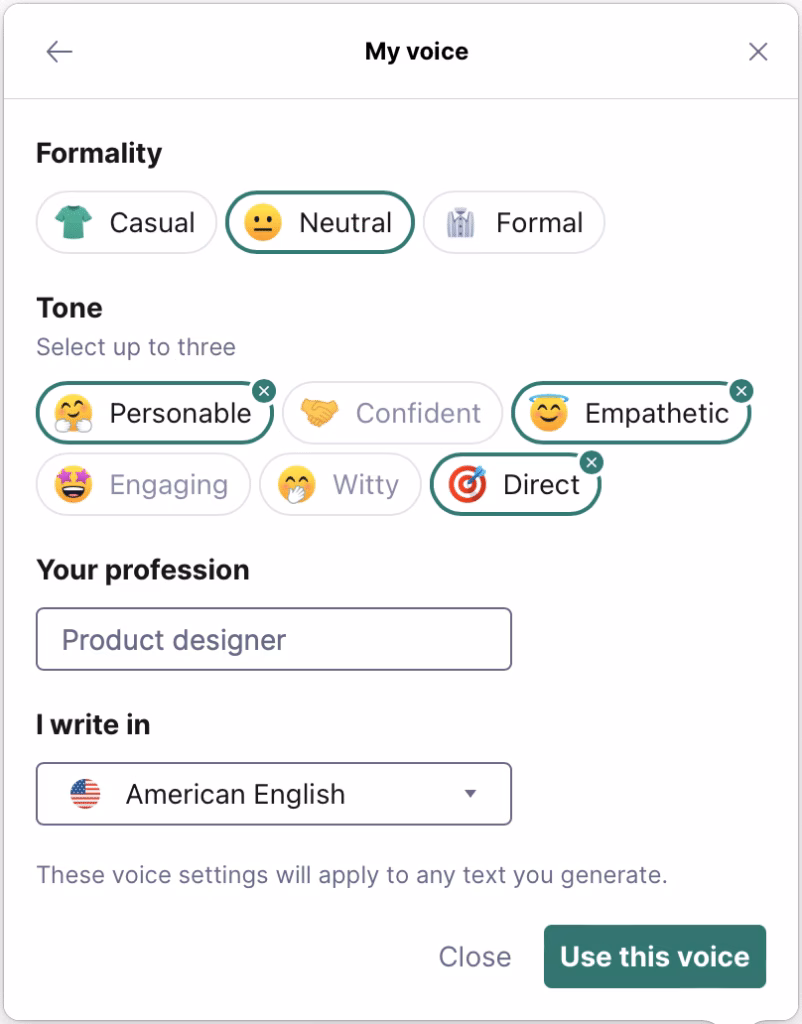Select the Confident tone
This screenshot has width=802, height=1024.
tap(392, 412)
